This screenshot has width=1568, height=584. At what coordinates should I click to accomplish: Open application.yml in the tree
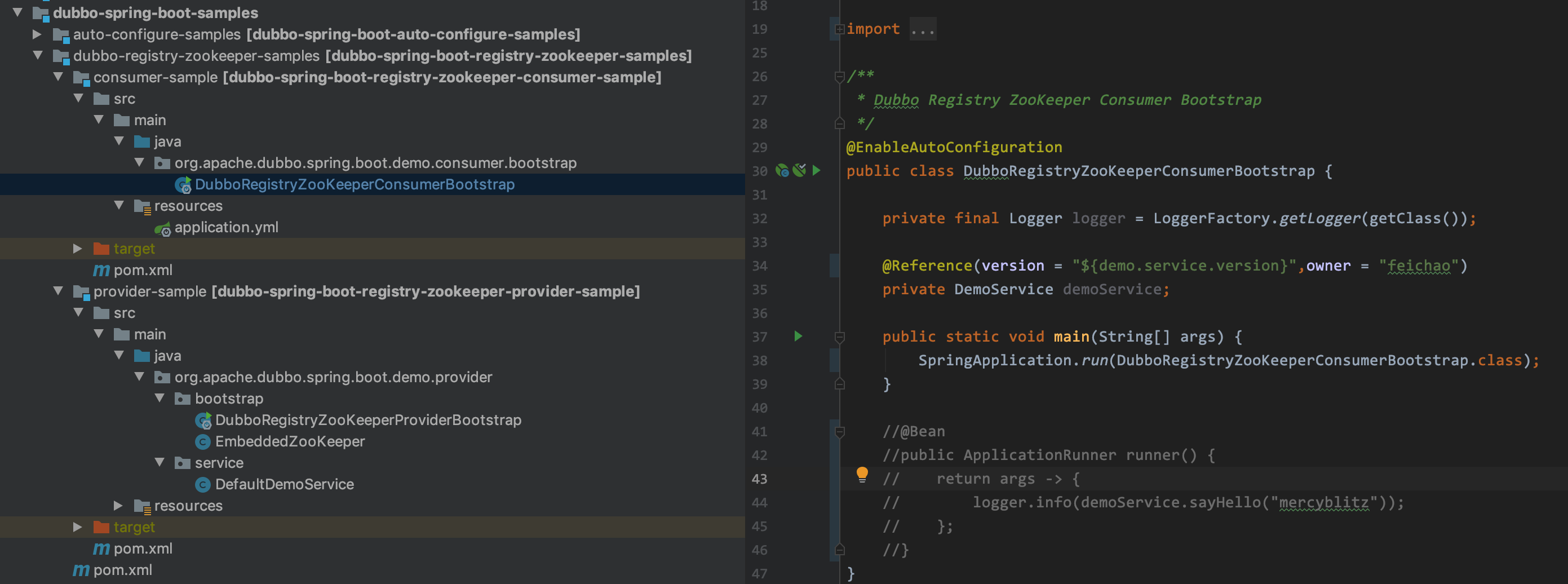pos(227,227)
